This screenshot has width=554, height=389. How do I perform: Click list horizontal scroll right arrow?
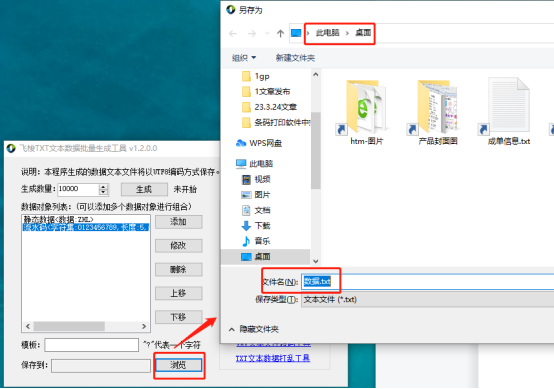[x=144, y=326]
